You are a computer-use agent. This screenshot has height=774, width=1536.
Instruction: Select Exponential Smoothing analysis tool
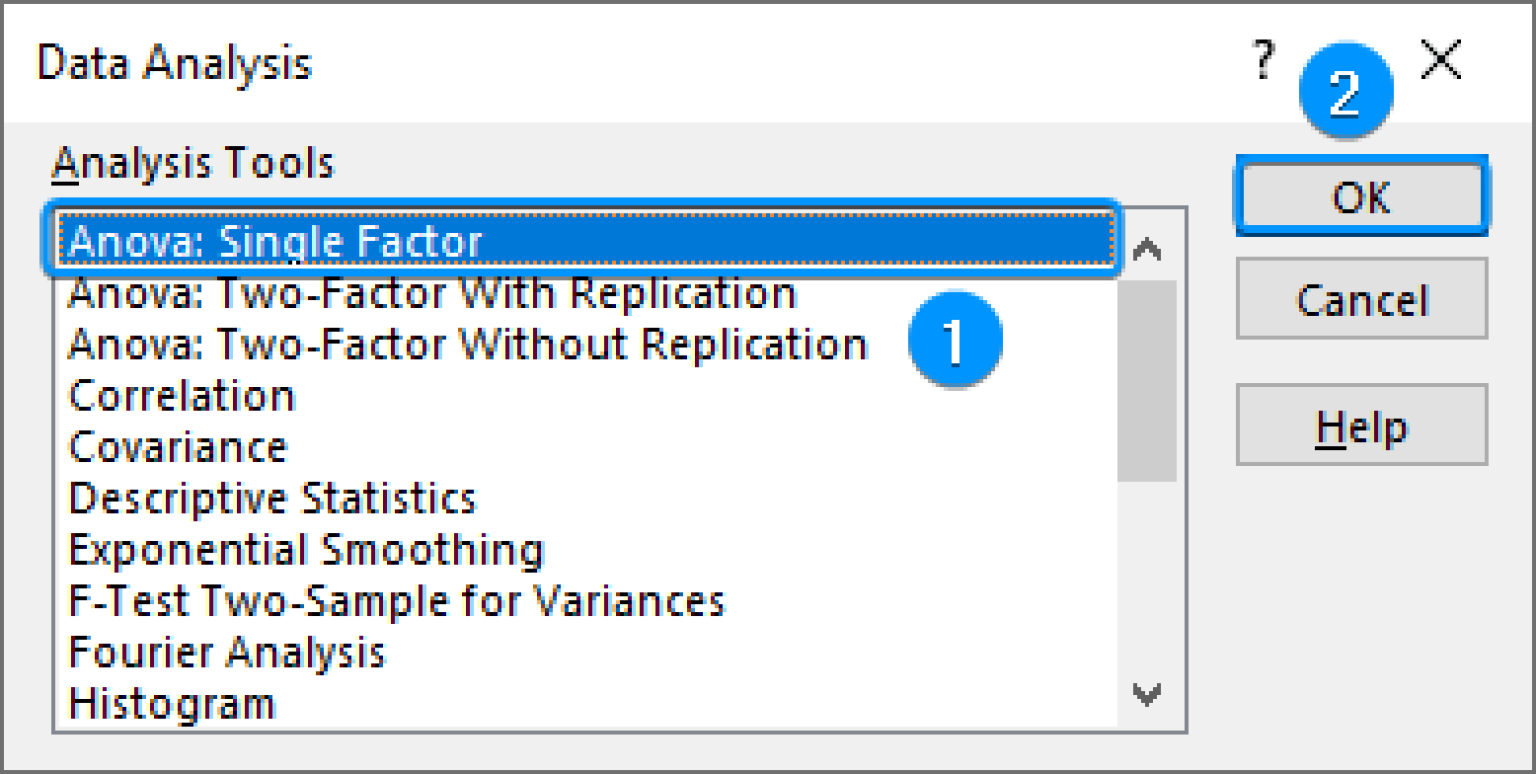point(305,549)
